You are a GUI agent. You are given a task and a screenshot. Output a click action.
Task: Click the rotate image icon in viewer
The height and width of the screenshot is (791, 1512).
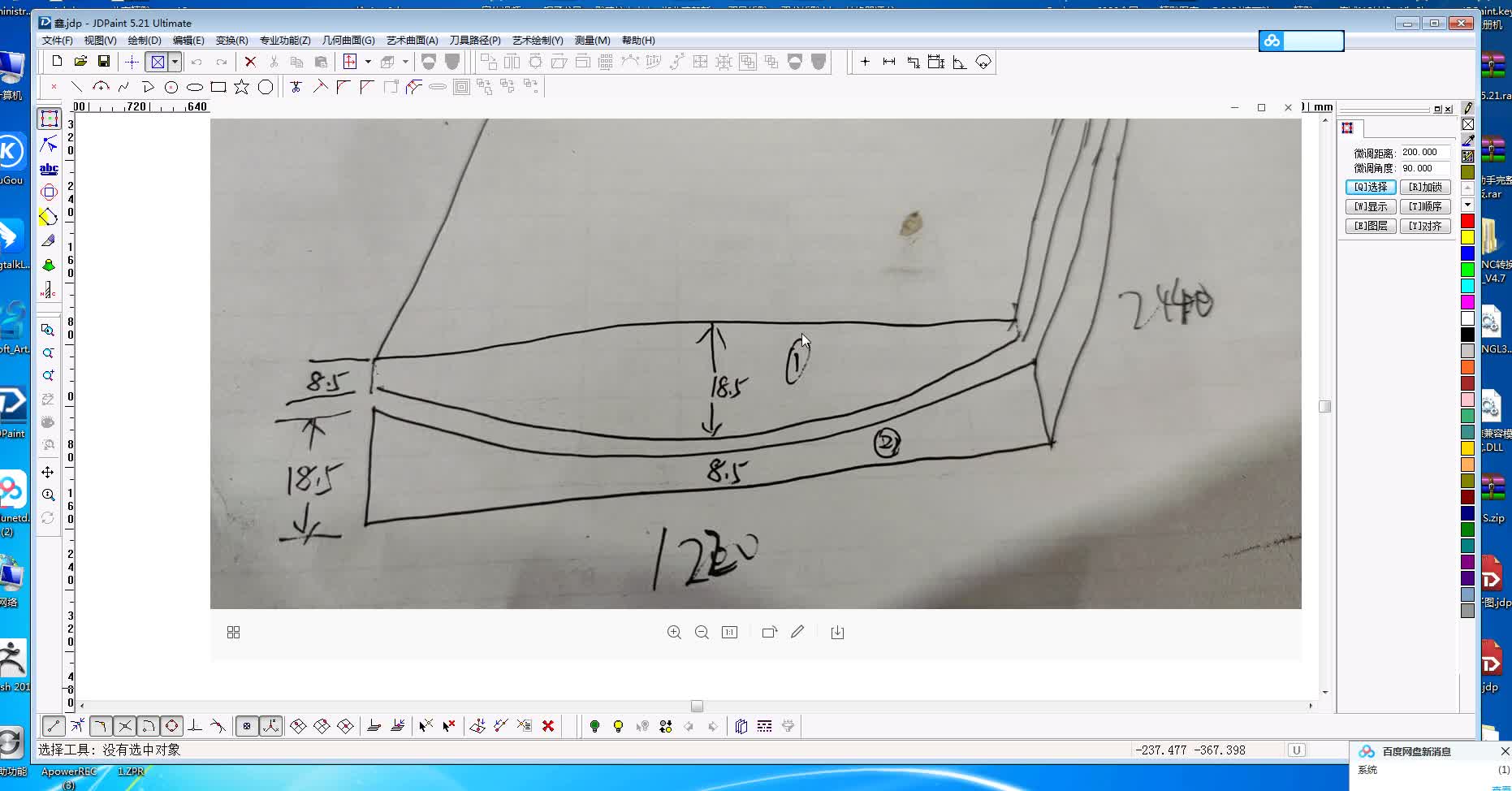point(770,632)
